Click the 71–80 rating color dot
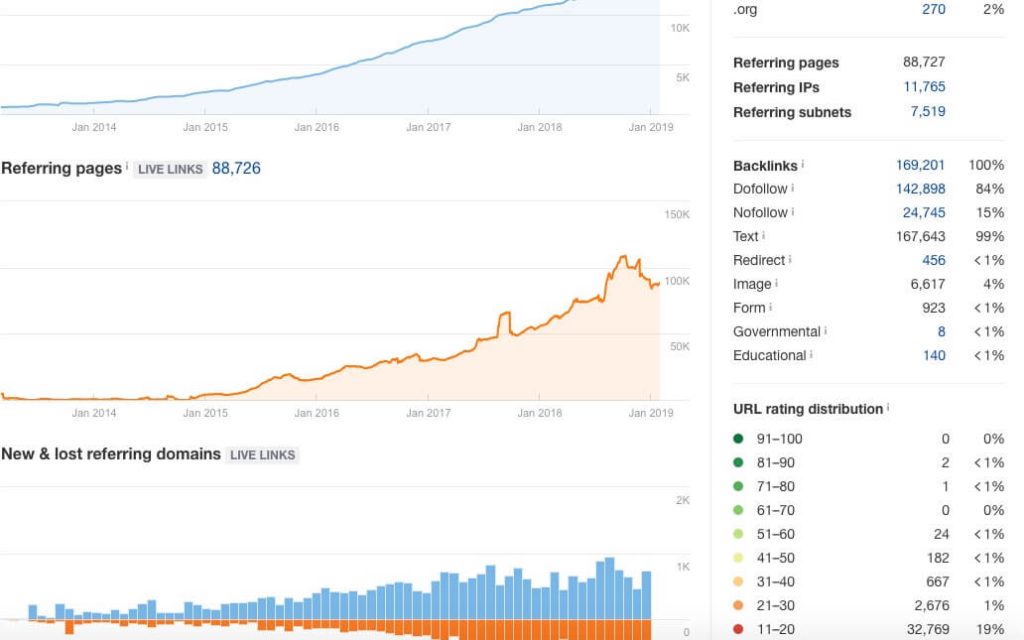 click(x=739, y=486)
